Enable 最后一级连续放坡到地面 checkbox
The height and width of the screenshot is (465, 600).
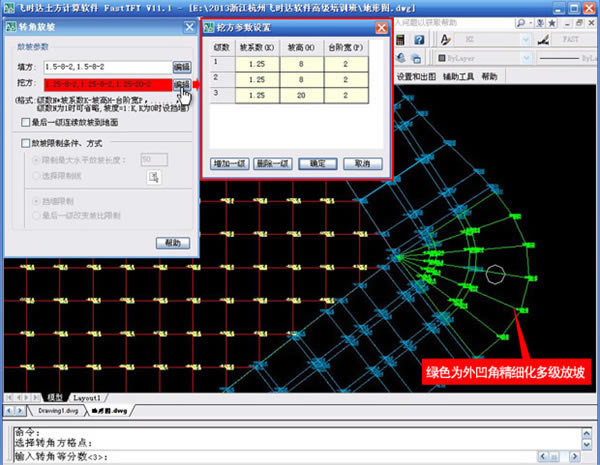click(x=26, y=122)
